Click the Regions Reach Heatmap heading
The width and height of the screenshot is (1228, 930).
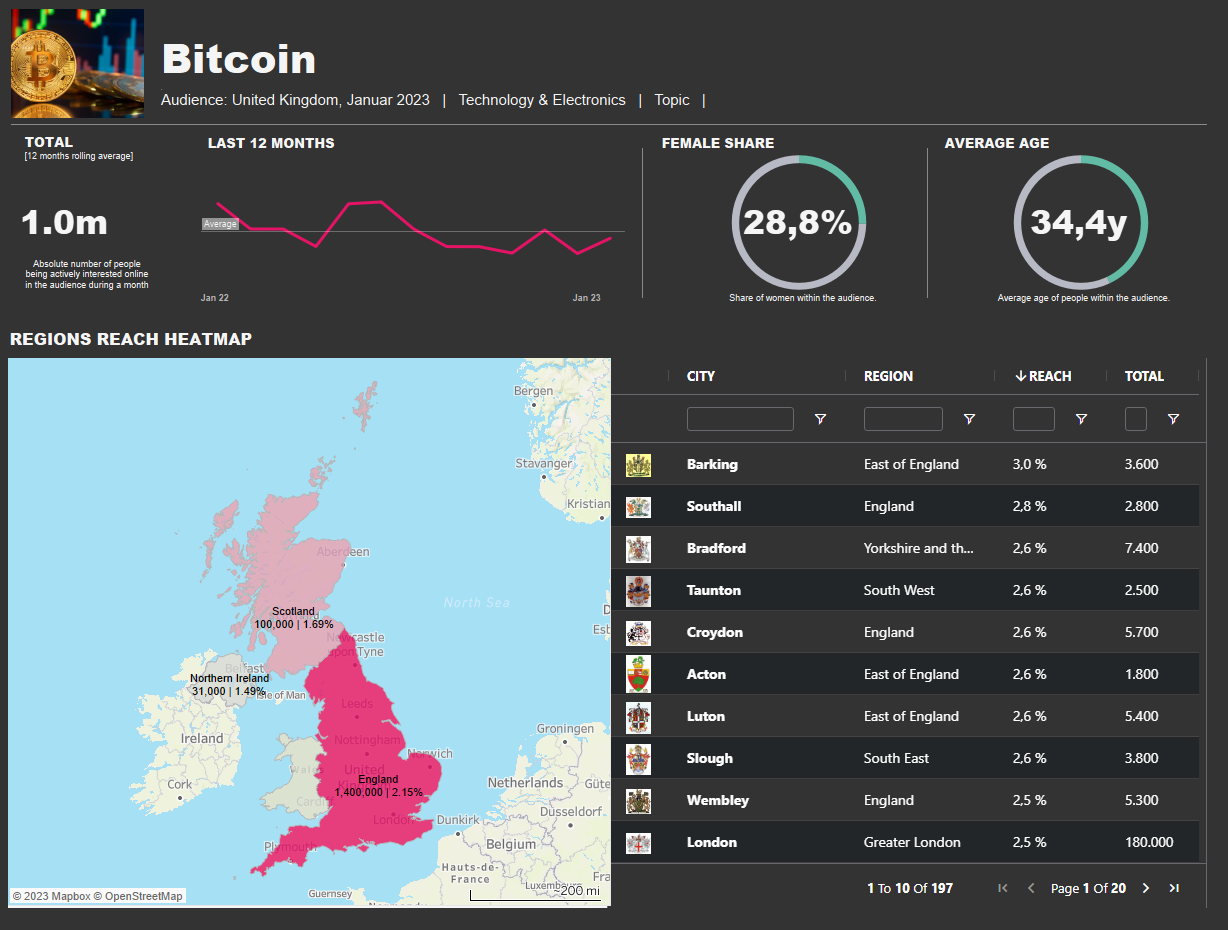point(131,339)
